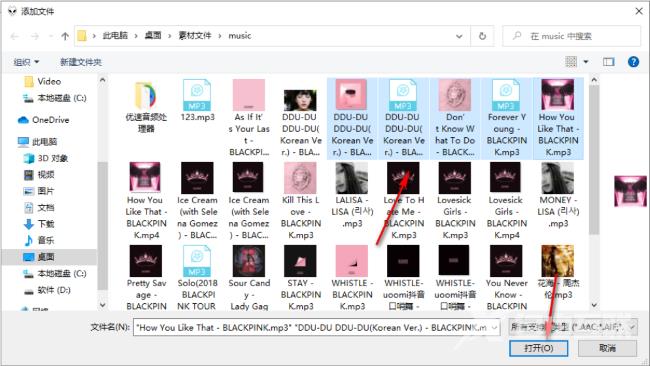The width and height of the screenshot is (650, 366).
Task: Click 取消 to cancel the dialog
Action: coord(607,348)
